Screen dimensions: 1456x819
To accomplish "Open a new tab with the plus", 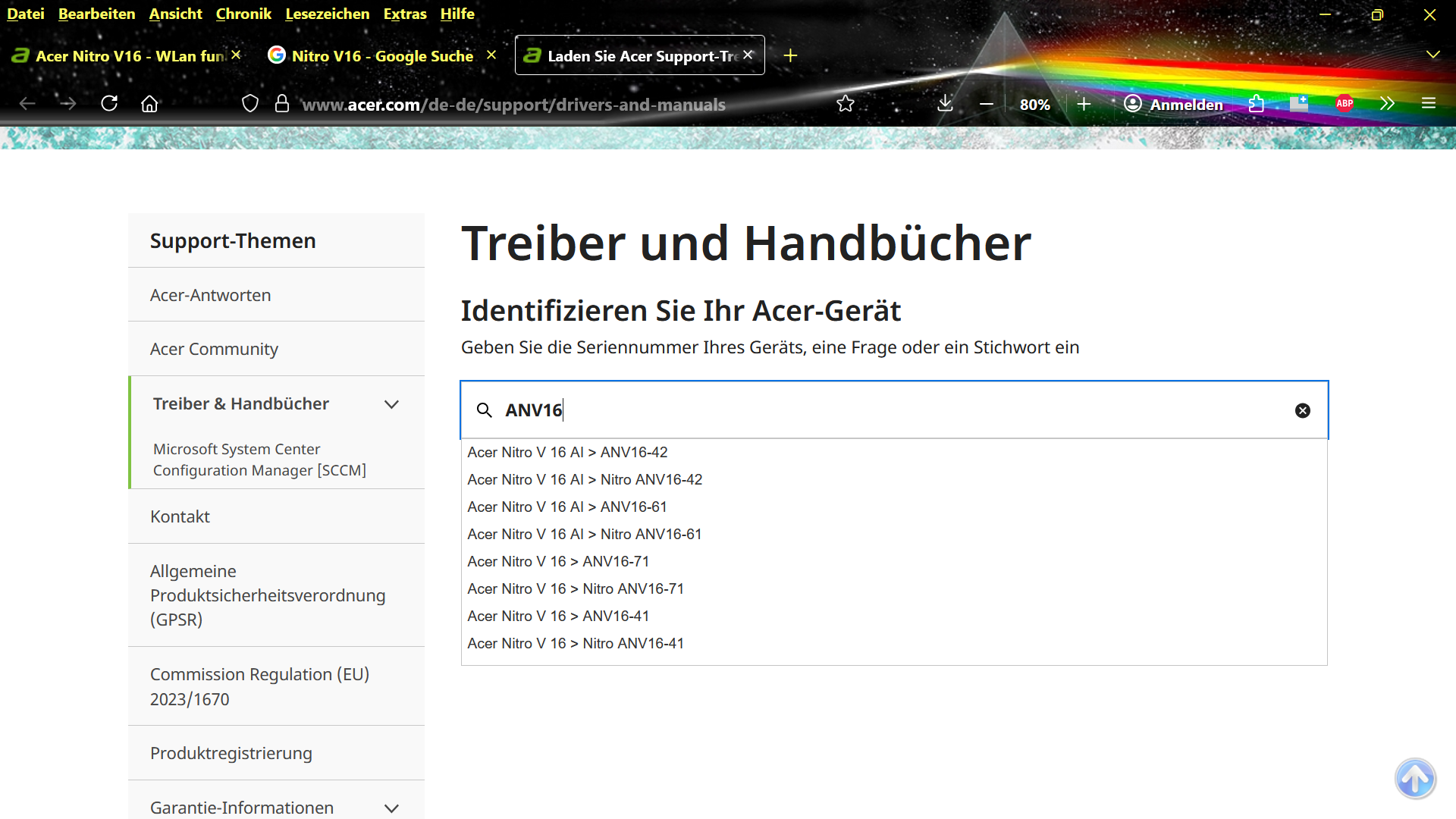I will pos(790,55).
